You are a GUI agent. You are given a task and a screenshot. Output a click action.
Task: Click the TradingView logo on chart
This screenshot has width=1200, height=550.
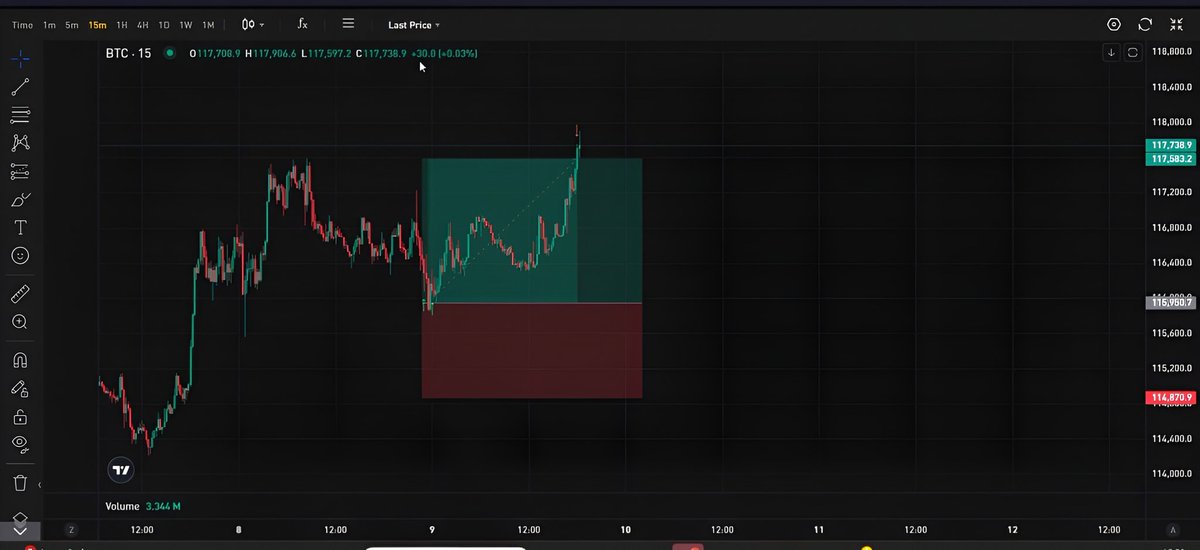(121, 470)
